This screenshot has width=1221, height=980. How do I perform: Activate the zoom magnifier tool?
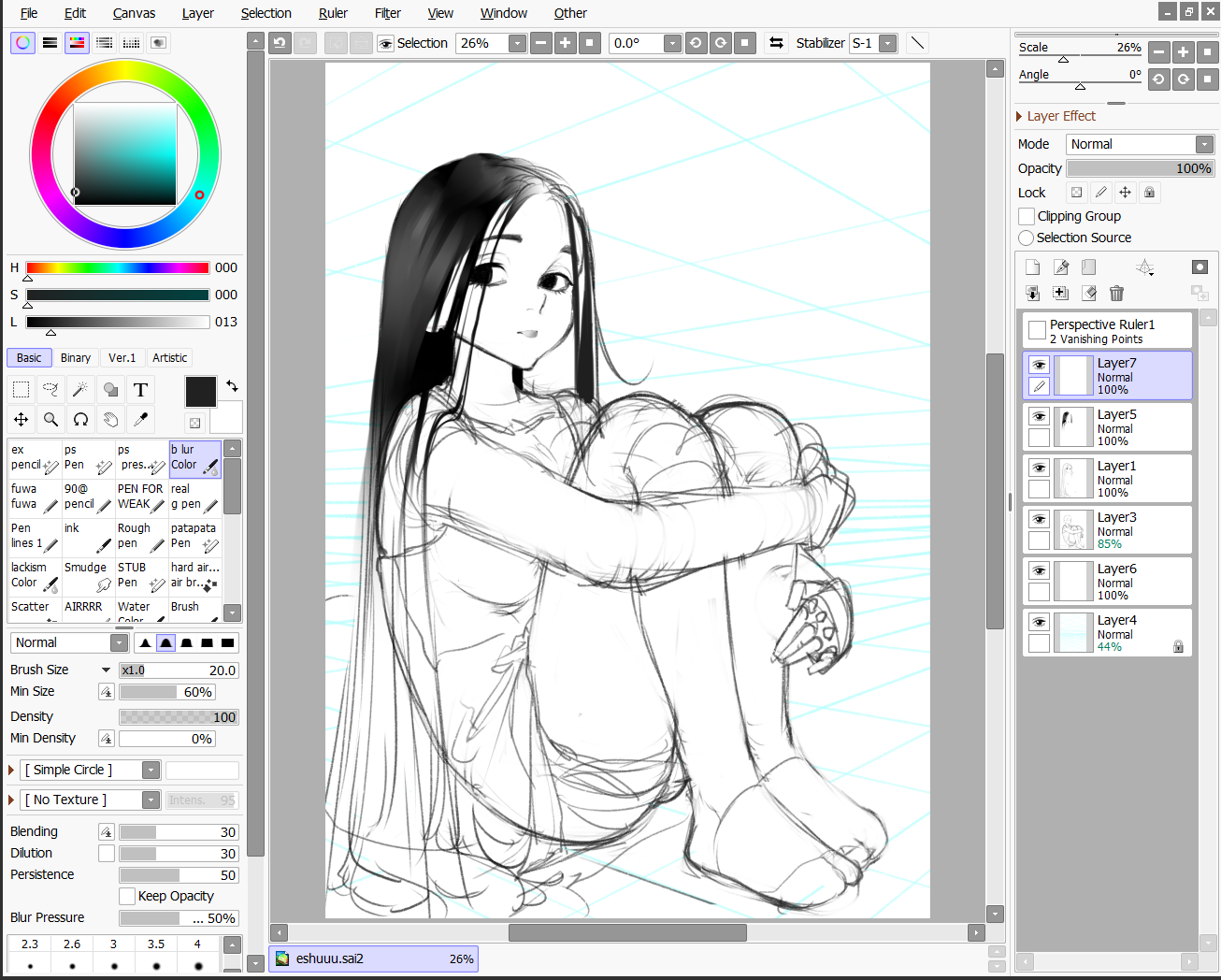pyautogui.click(x=50, y=420)
